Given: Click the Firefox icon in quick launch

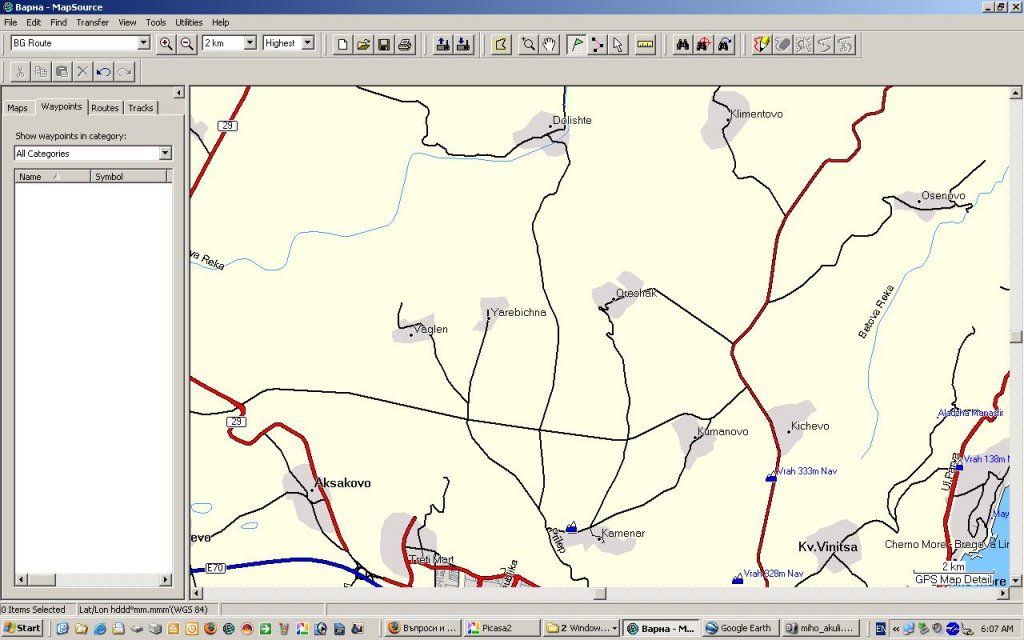Looking at the screenshot, I should [x=210, y=628].
